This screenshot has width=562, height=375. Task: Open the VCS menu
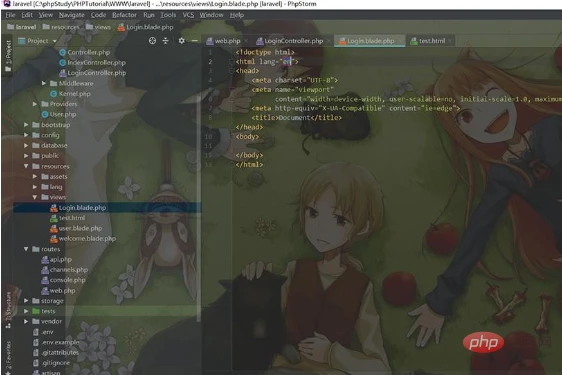point(188,15)
